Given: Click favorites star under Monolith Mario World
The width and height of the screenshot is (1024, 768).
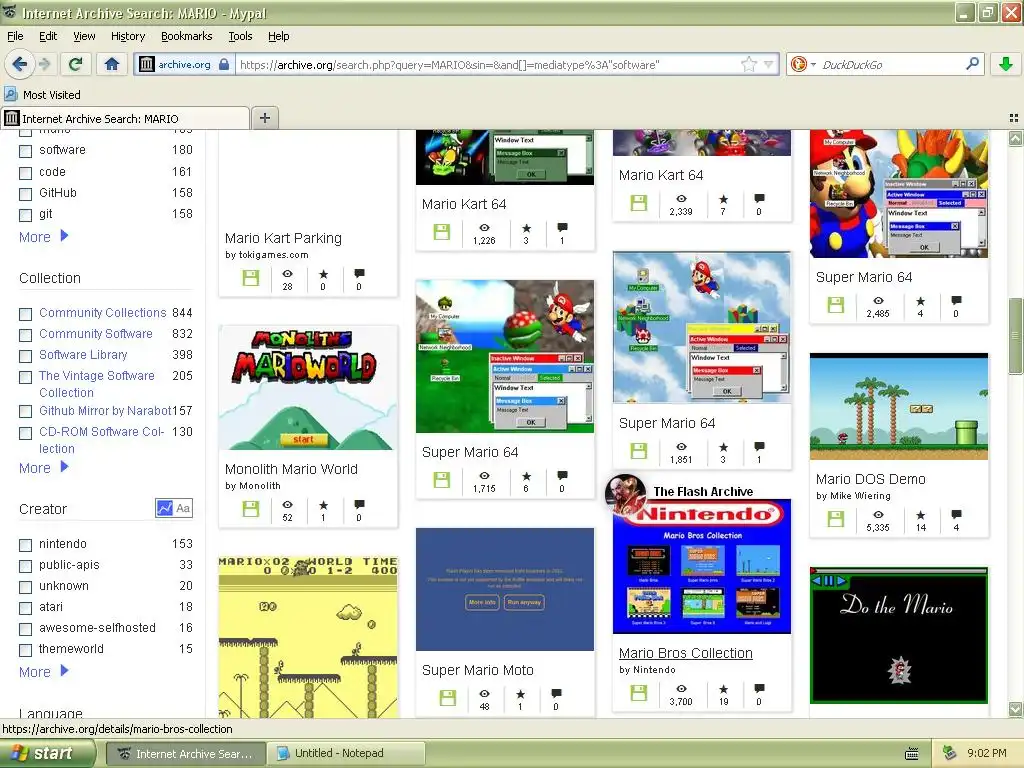Looking at the screenshot, I should [323, 505].
